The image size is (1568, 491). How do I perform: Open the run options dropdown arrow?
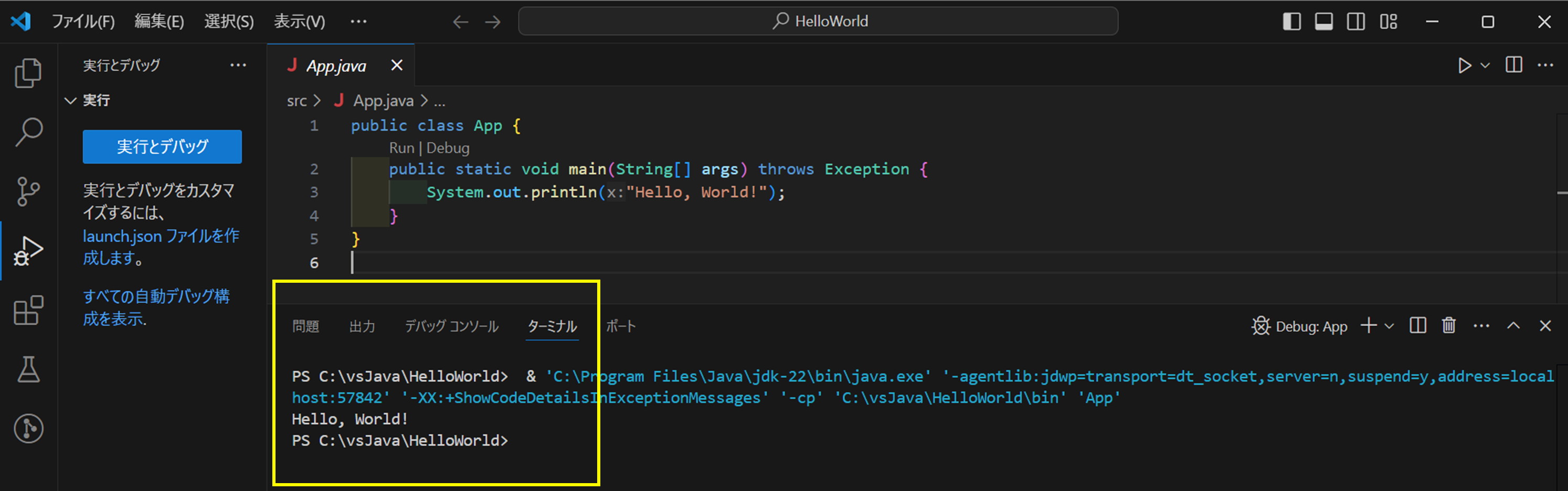tap(1485, 65)
